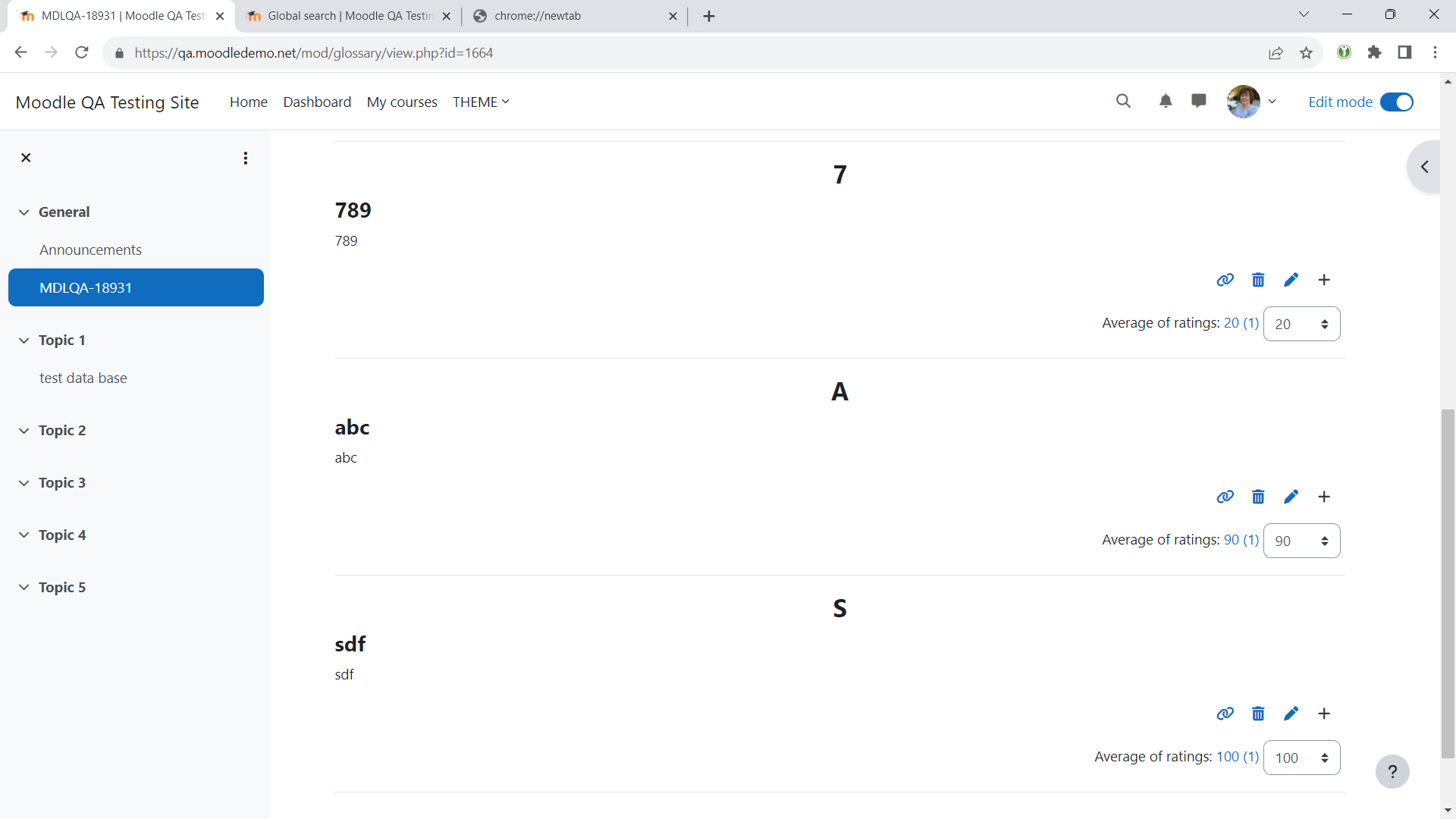
Task: Close the course index drawer
Action: tap(26, 158)
